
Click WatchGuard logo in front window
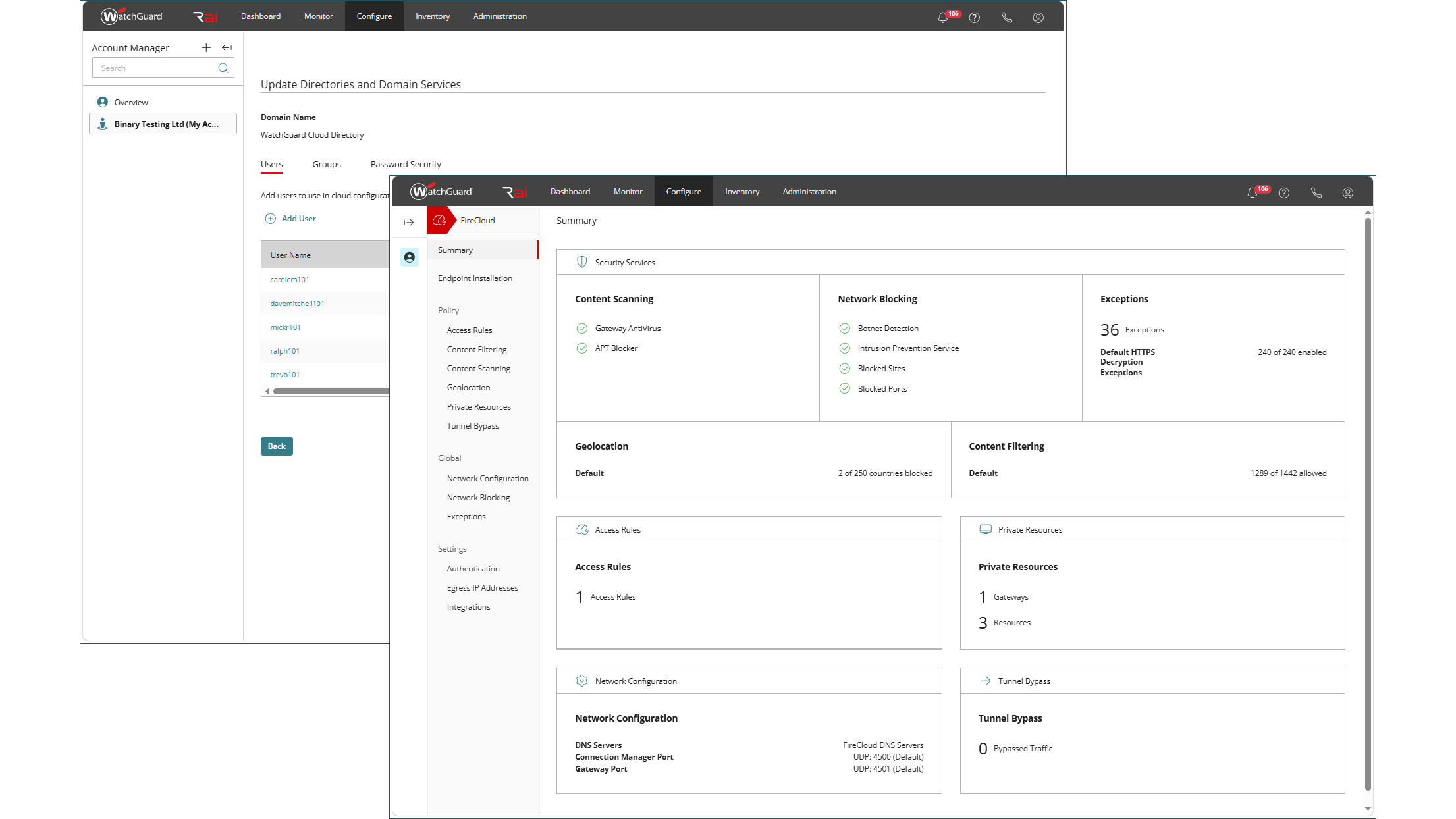(x=441, y=191)
